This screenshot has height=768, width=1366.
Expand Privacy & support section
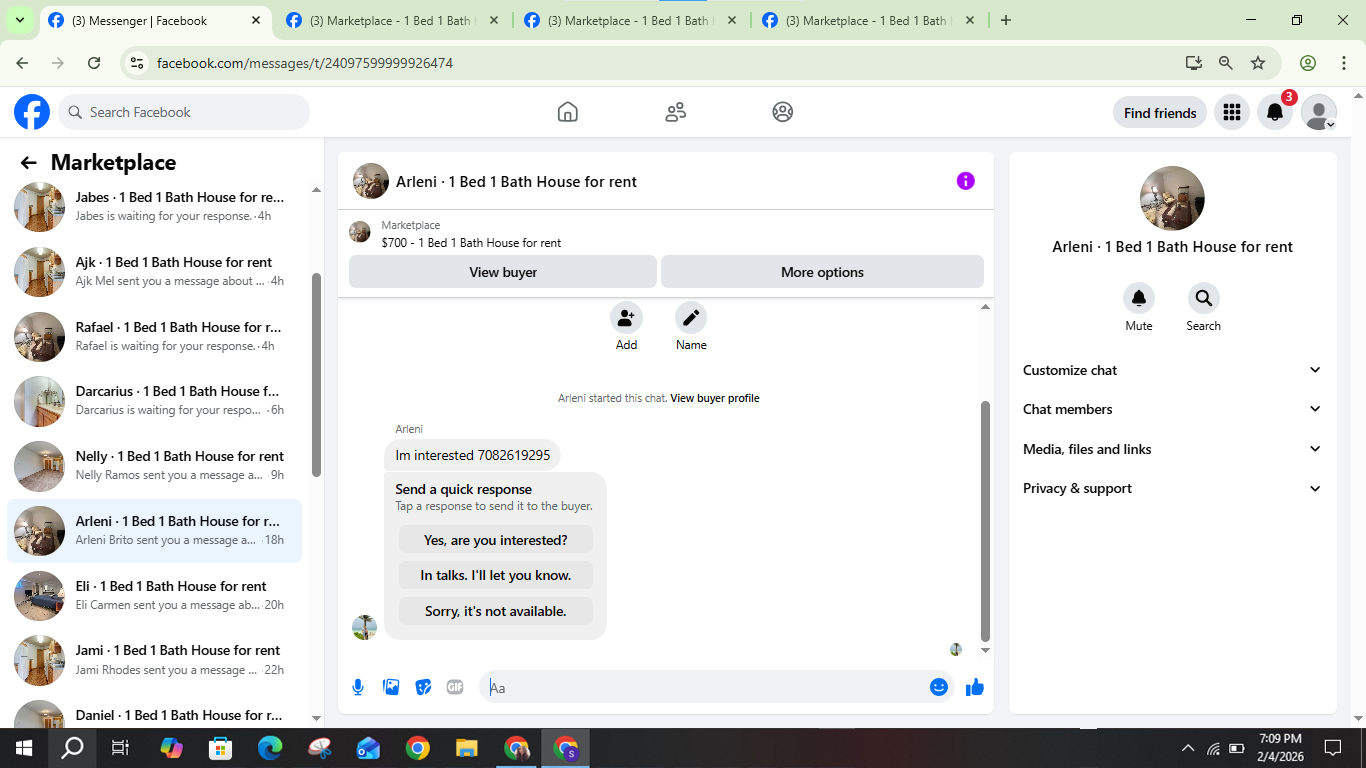click(x=1172, y=488)
